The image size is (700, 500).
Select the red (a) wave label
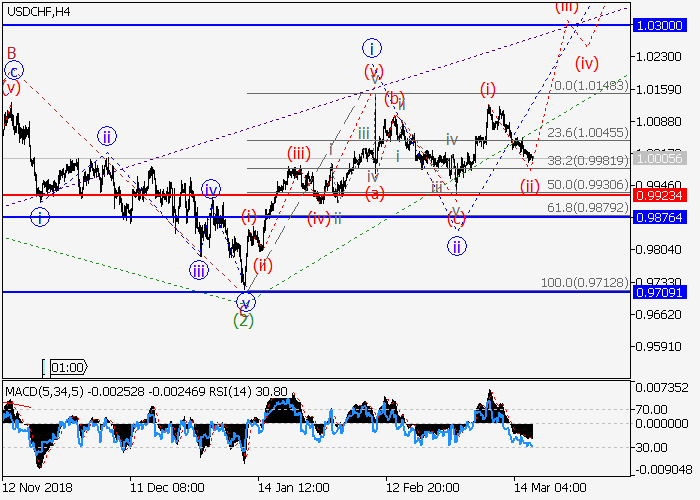[x=374, y=192]
